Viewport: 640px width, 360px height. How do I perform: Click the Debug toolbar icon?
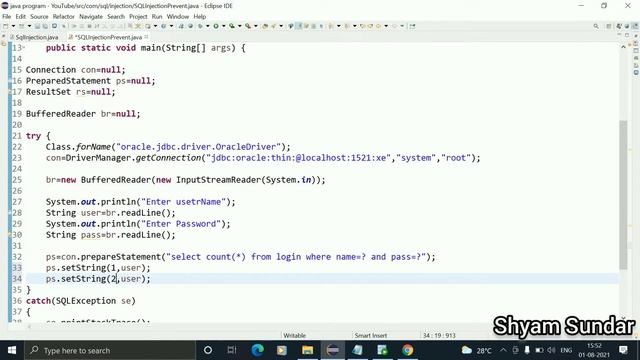200,26
